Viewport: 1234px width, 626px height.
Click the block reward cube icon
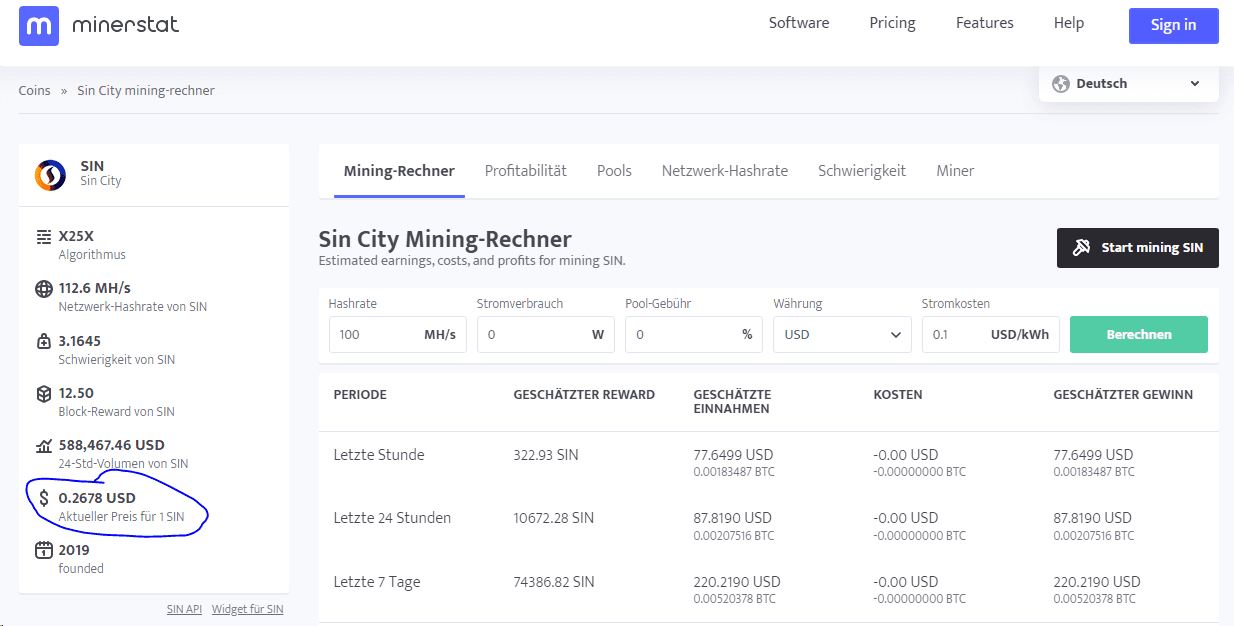tap(43, 394)
